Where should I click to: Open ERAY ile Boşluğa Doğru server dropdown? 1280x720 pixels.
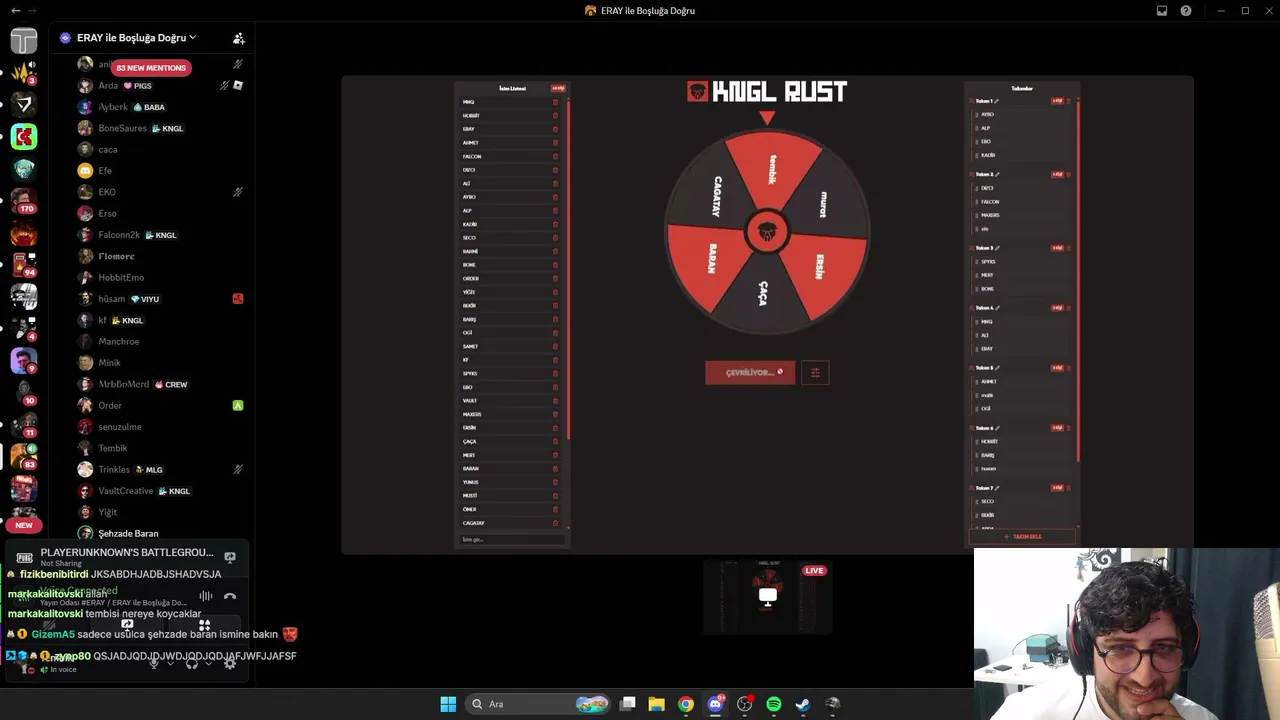pyautogui.click(x=136, y=38)
